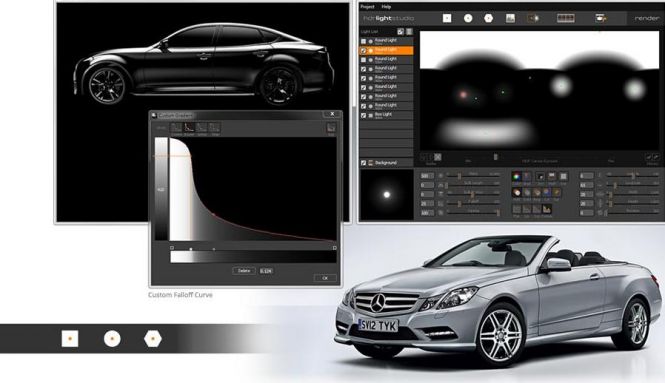
Task: Click the render button
Action: 647,18
